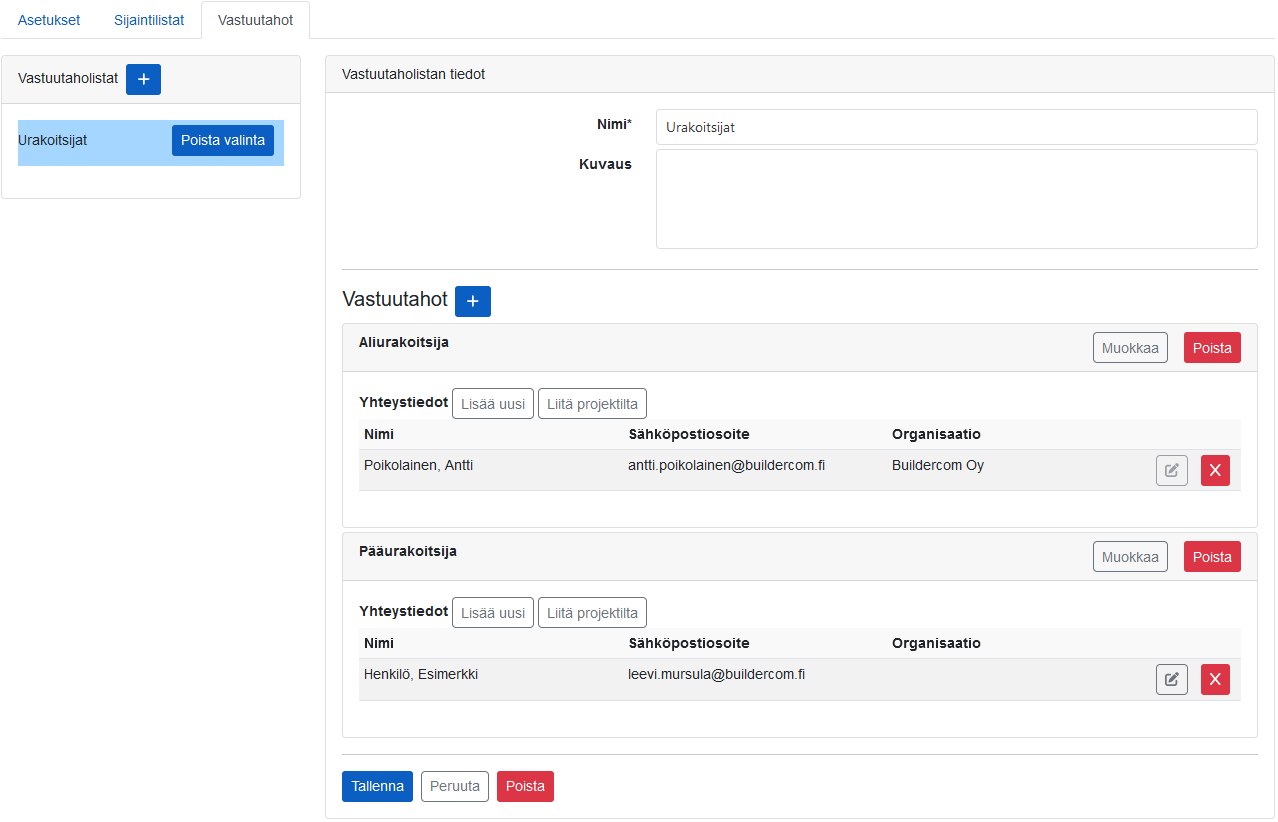Delete Poikolainen, Antti contact with red X
This screenshot has width=1278, height=822.
[x=1215, y=470]
